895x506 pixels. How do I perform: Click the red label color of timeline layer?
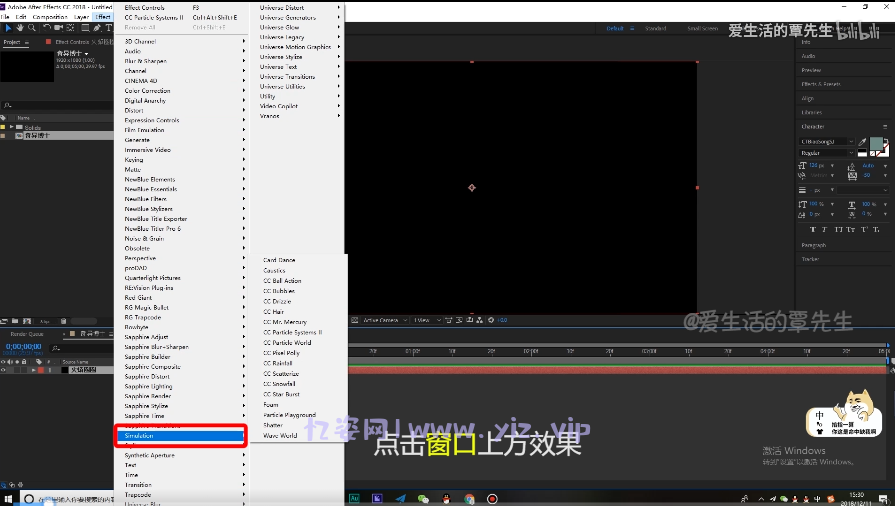click(x=41, y=370)
